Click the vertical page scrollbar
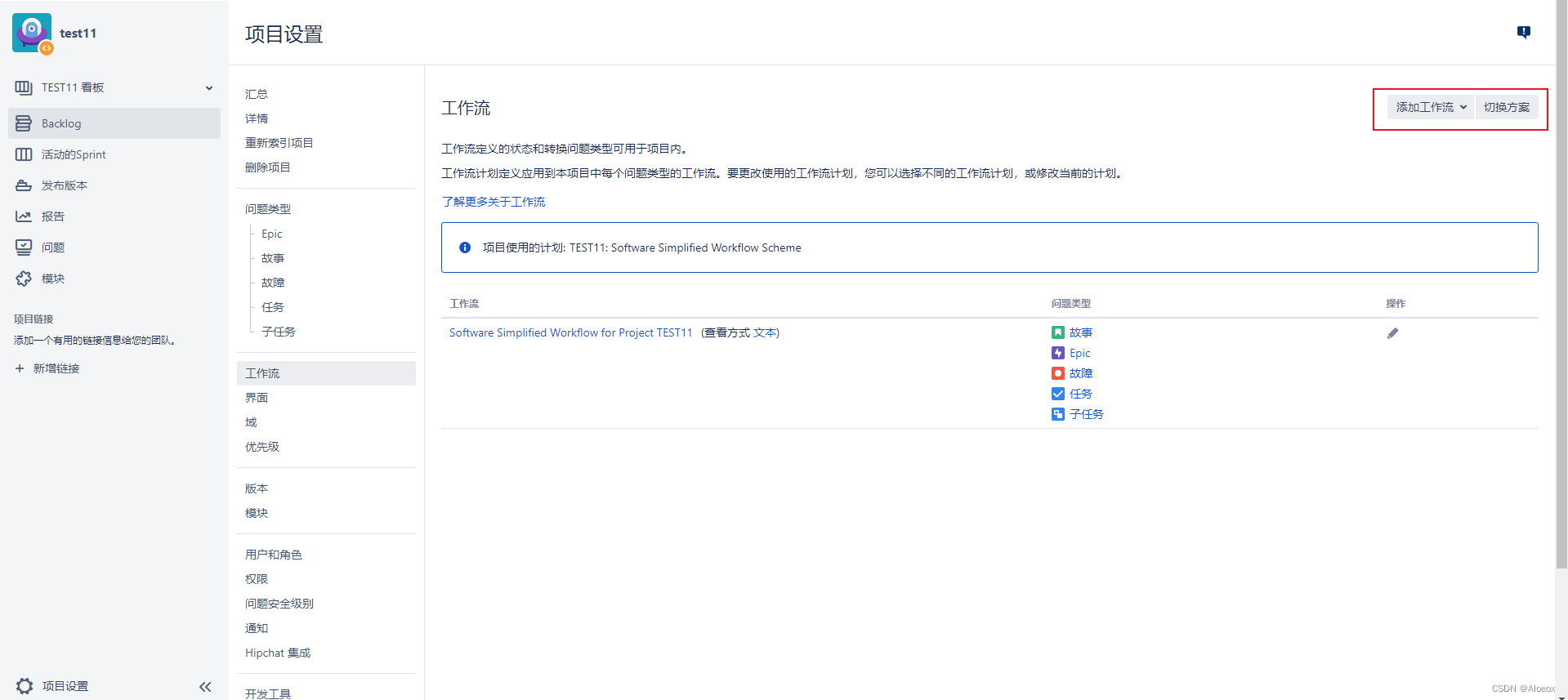Screen dimensions: 1568x700 pos(1561,286)
